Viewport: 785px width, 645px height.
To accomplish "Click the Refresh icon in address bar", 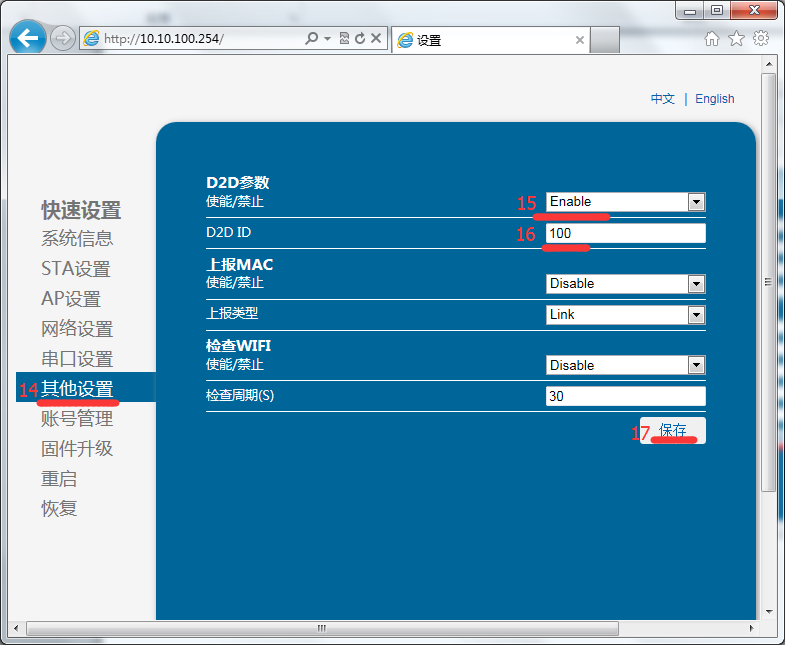I will tap(360, 39).
